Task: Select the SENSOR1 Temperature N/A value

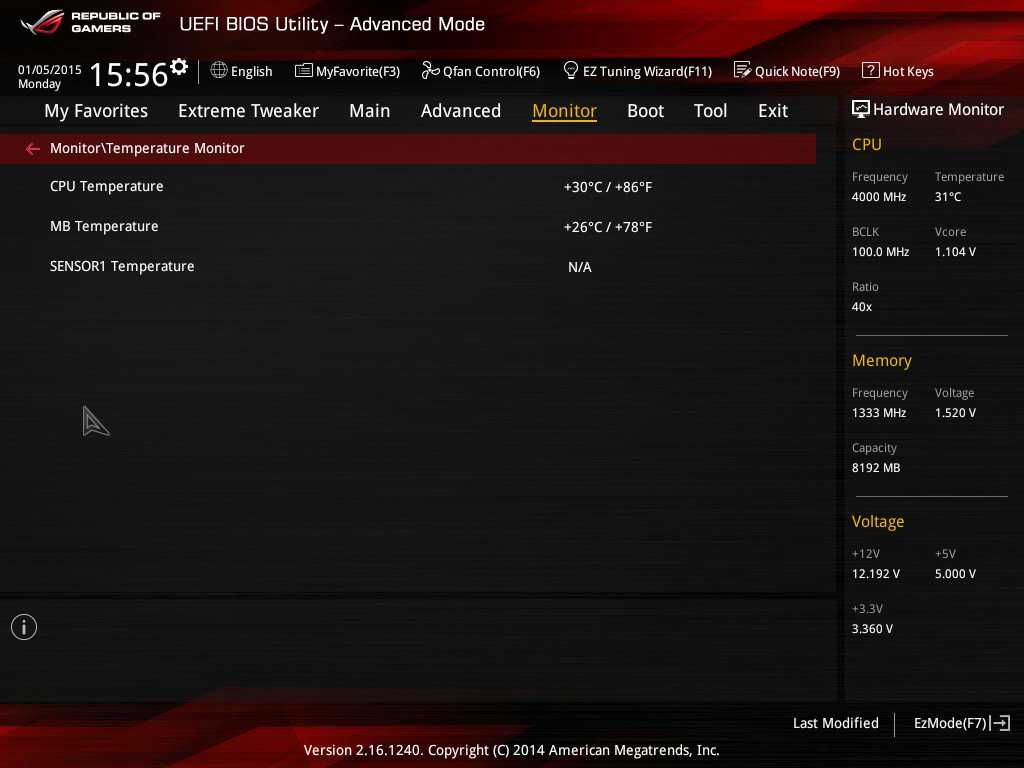Action: [x=580, y=267]
